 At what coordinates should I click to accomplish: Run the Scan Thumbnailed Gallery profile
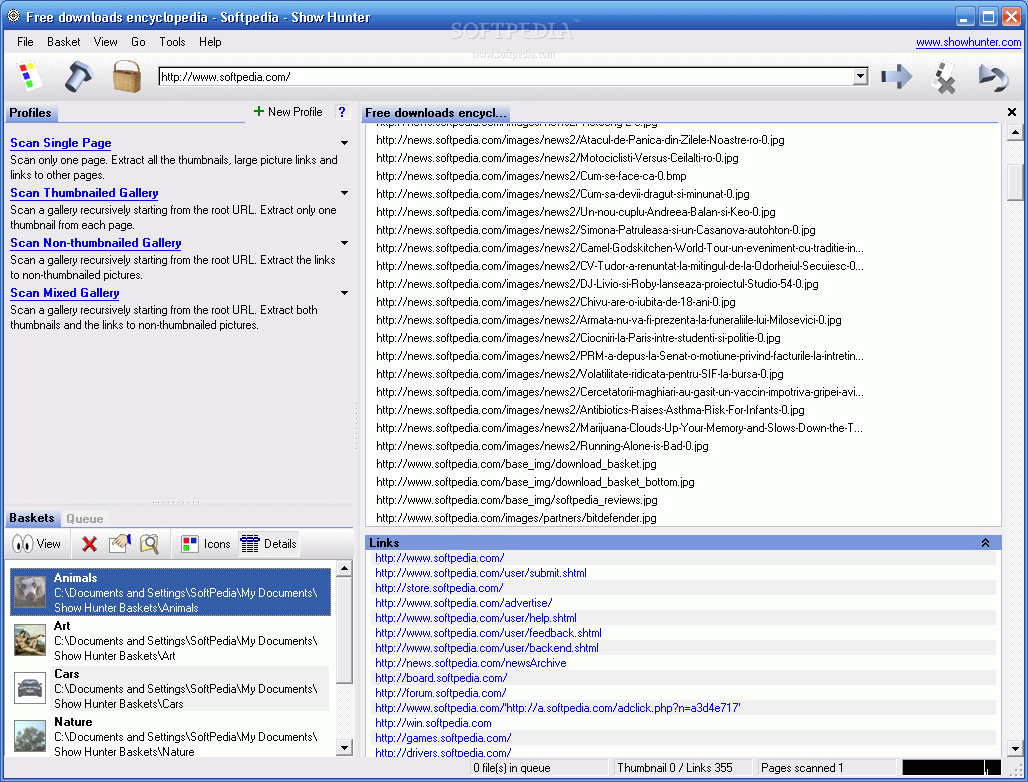pos(84,193)
